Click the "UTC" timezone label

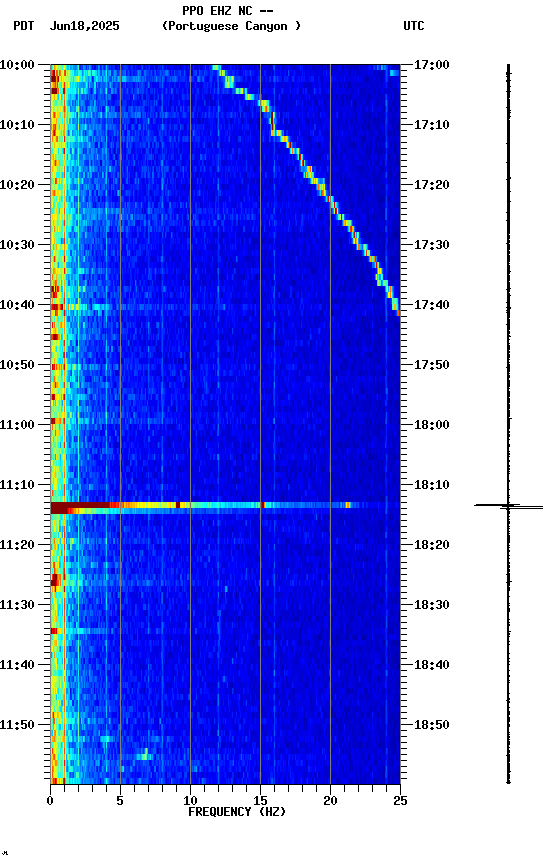click(414, 26)
